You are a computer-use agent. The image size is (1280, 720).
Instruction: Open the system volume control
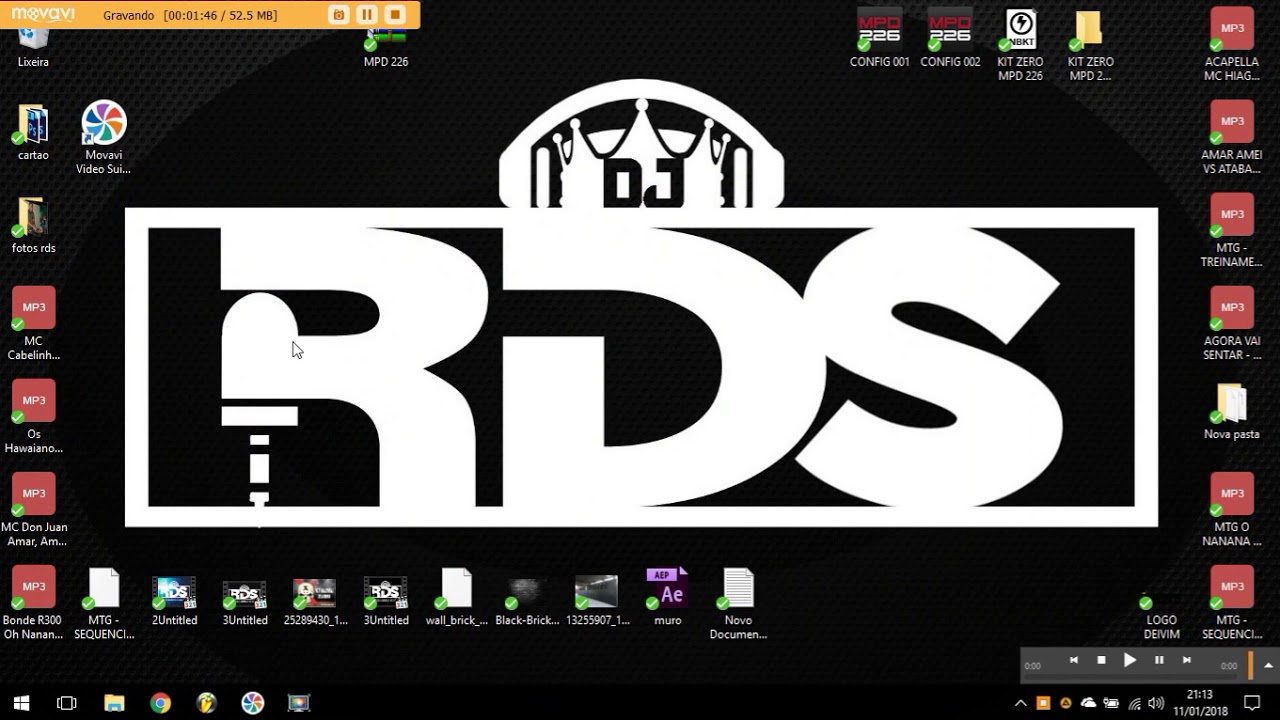(1156, 703)
